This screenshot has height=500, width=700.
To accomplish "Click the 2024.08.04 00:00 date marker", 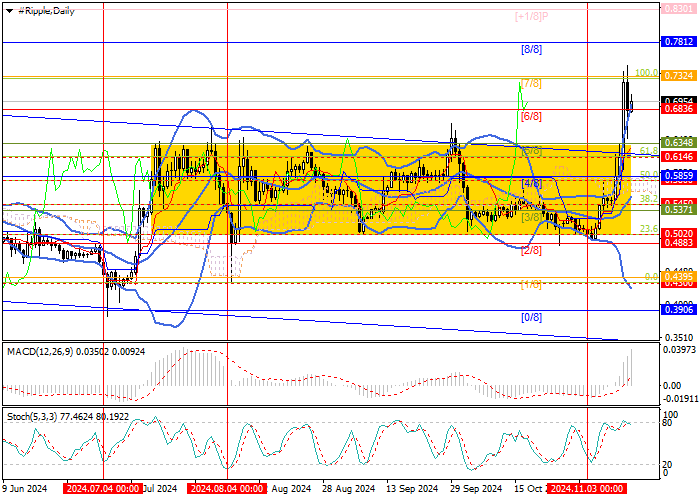I will coord(227,488).
